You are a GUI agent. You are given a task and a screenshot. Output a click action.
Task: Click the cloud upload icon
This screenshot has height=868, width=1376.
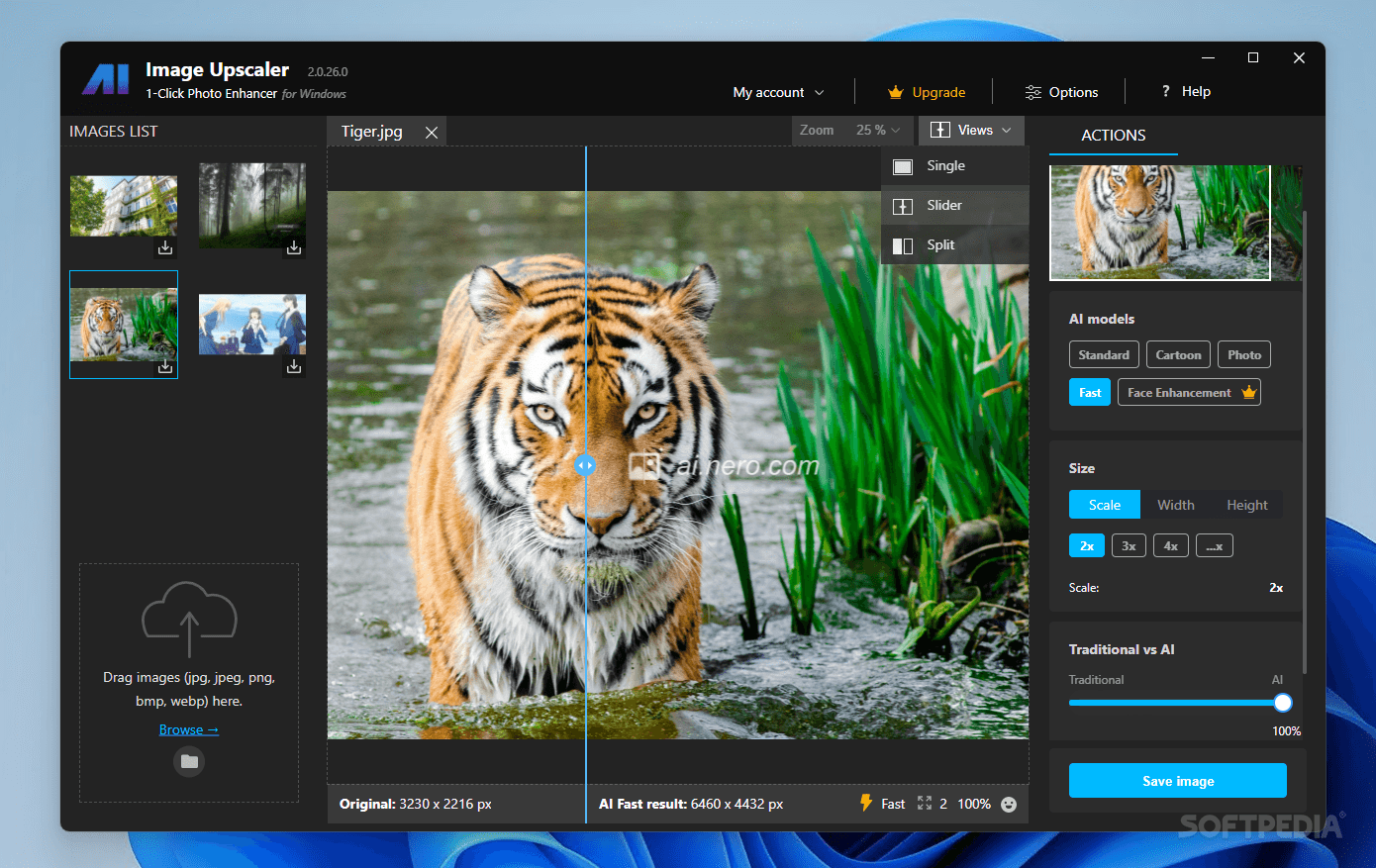(x=189, y=619)
